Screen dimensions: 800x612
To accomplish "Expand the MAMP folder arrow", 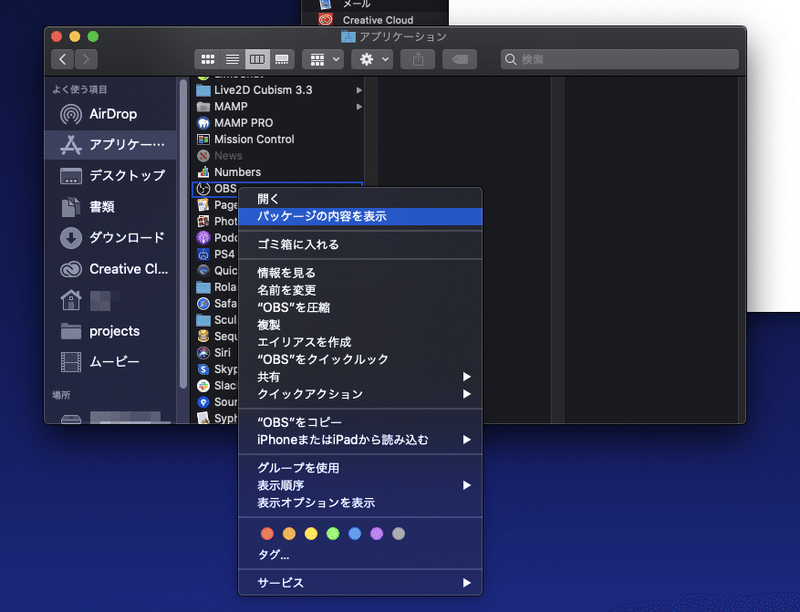I will [359, 107].
